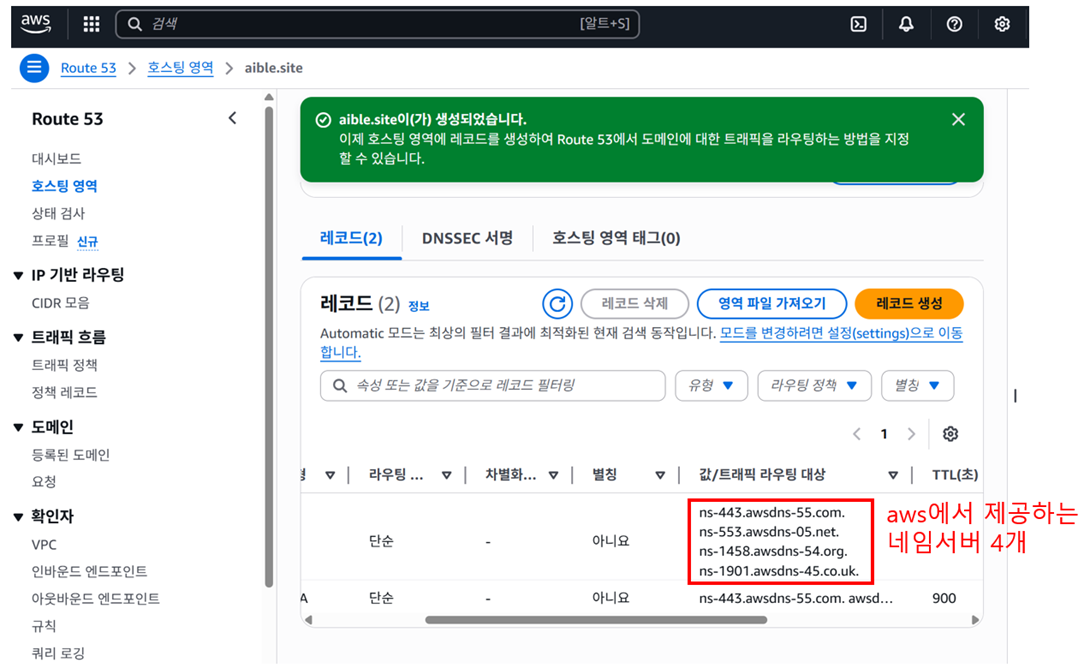Switch to the DNSSEC 서명 tab
Image resolution: width=1090 pixels, height=668 pixels.
pyautogui.click(x=467, y=238)
